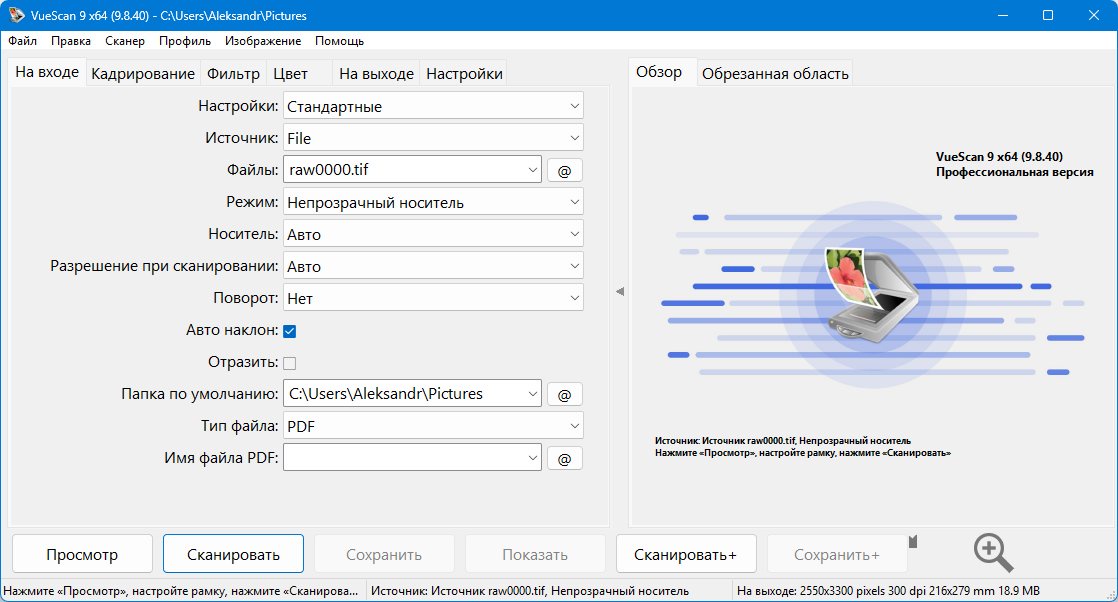Open the Настройки dropdown showing Стандартные
The image size is (1118, 602).
[x=433, y=106]
